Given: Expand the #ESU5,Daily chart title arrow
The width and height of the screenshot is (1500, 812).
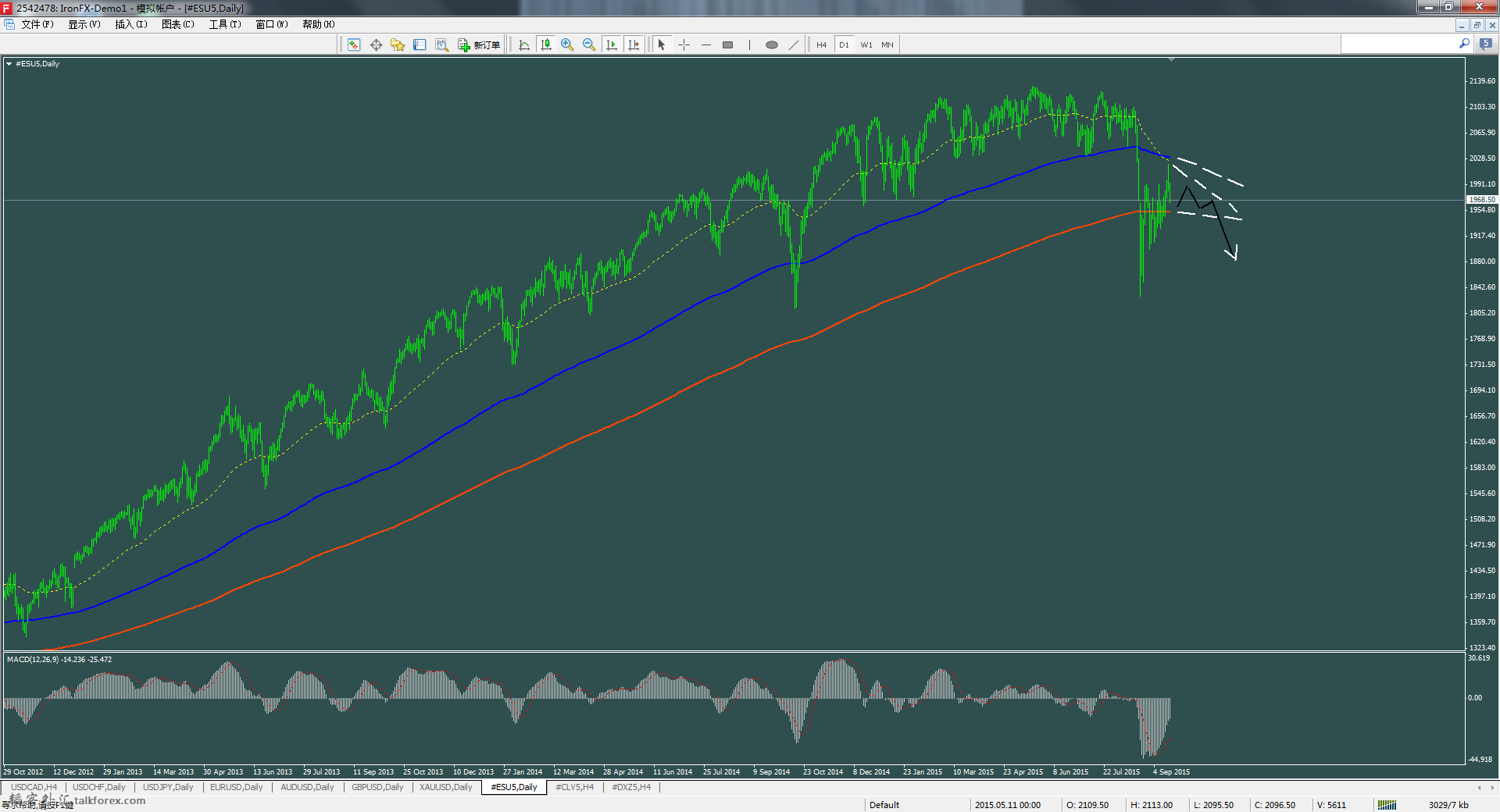Looking at the screenshot, I should 9,64.
